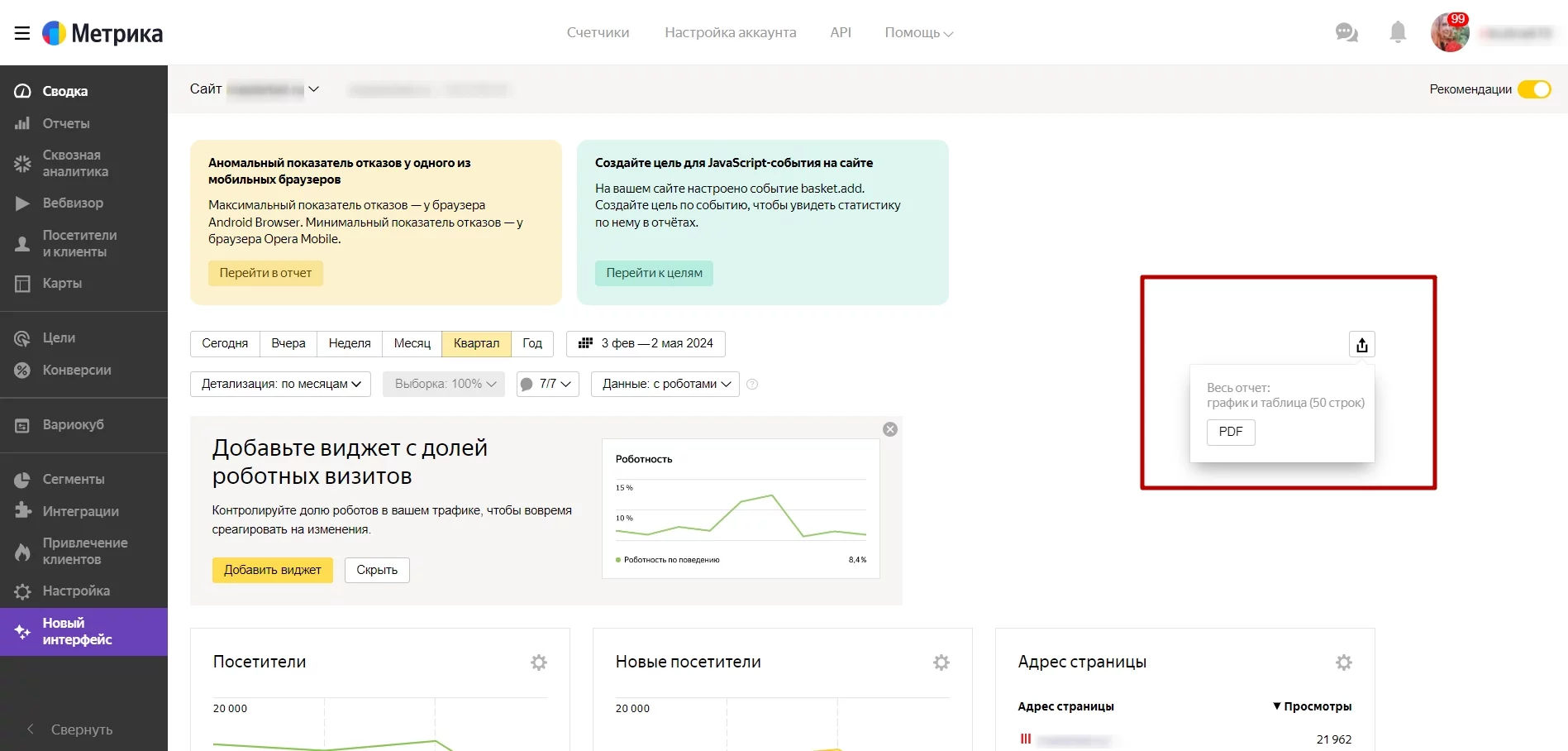This screenshot has width=1568, height=751.
Task: Open settings gear of Адрес страницы widget
Action: tap(1344, 663)
